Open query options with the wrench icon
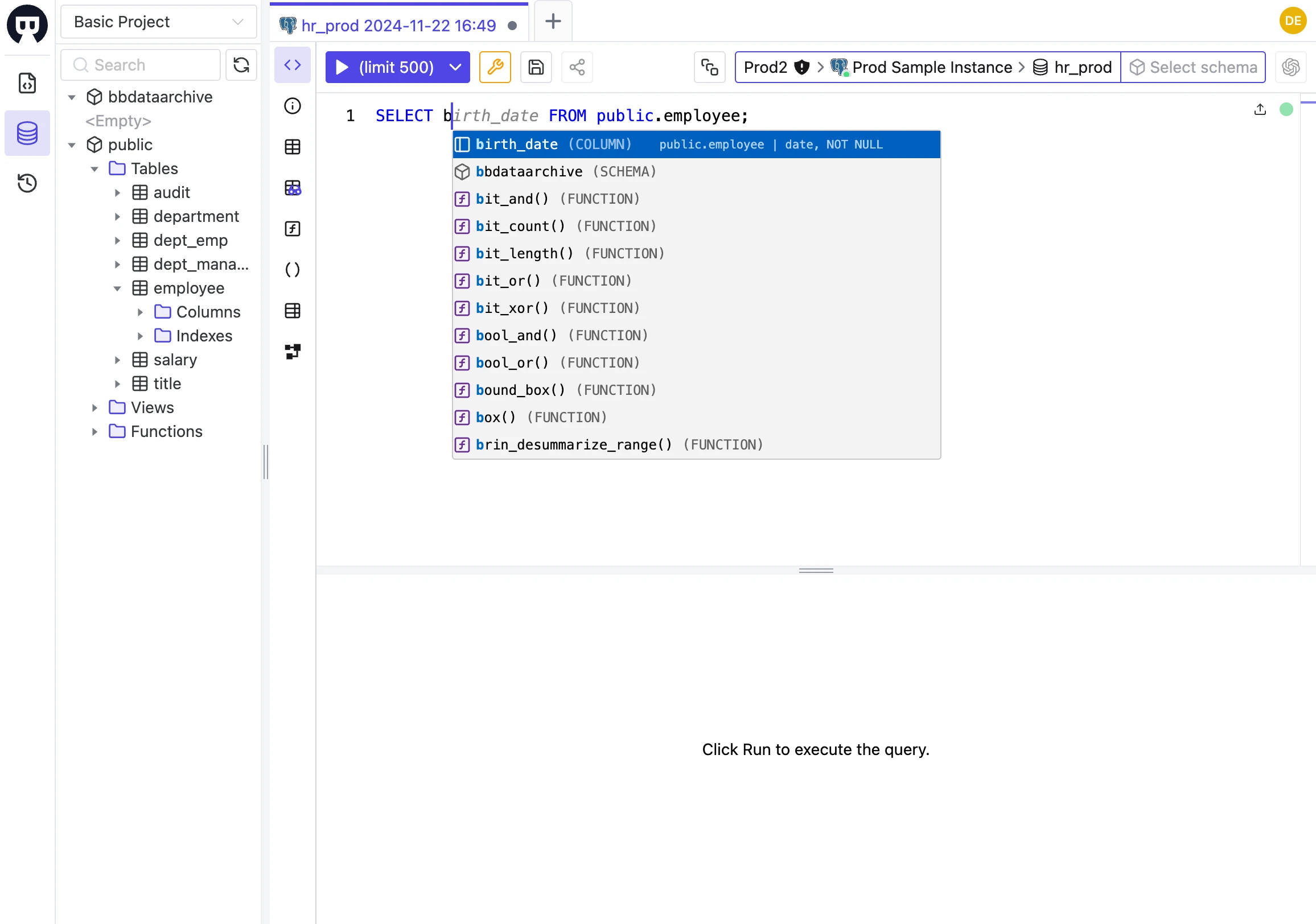 (x=495, y=67)
